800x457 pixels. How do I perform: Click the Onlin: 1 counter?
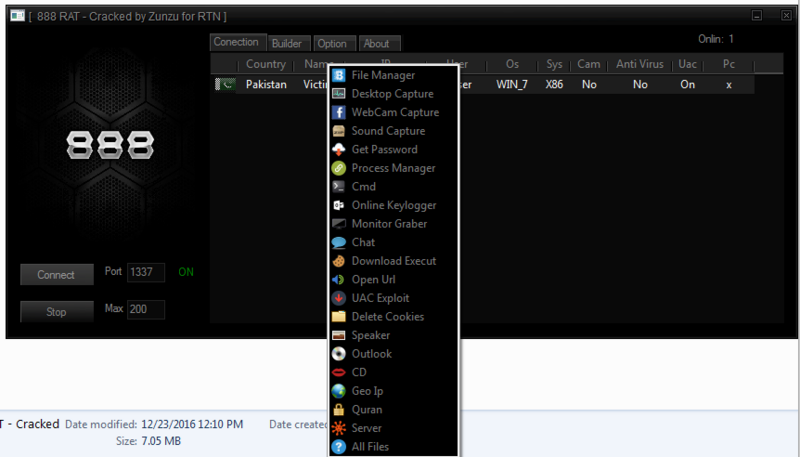(x=716, y=39)
